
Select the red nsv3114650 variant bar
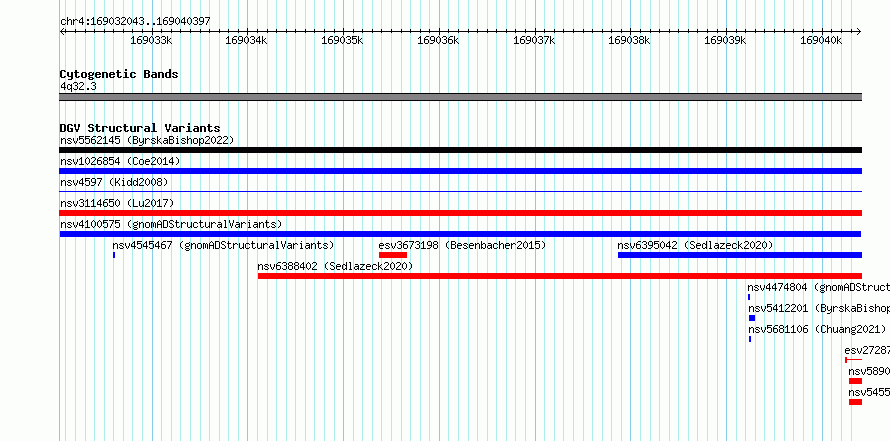pos(460,213)
